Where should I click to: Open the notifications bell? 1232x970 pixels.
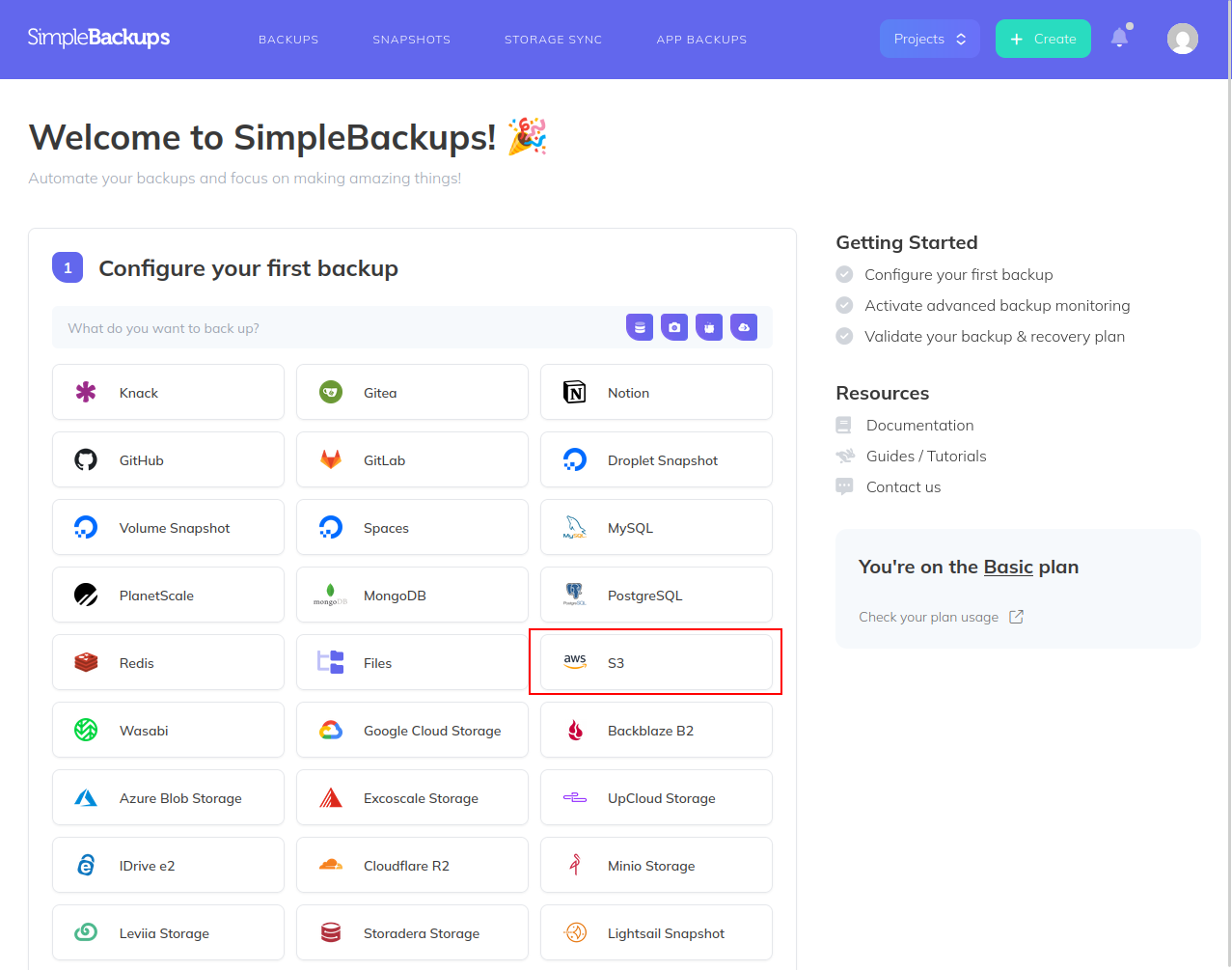(1120, 38)
